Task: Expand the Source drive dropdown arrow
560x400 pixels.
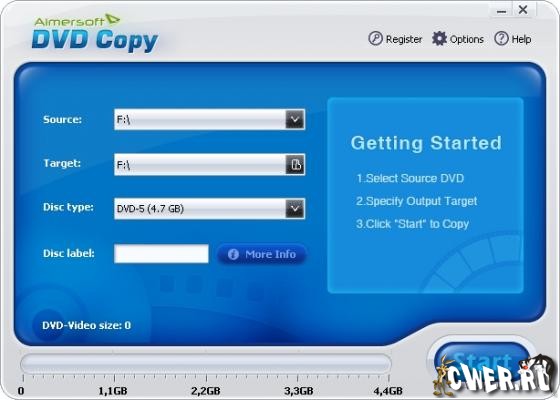Action: click(x=295, y=119)
